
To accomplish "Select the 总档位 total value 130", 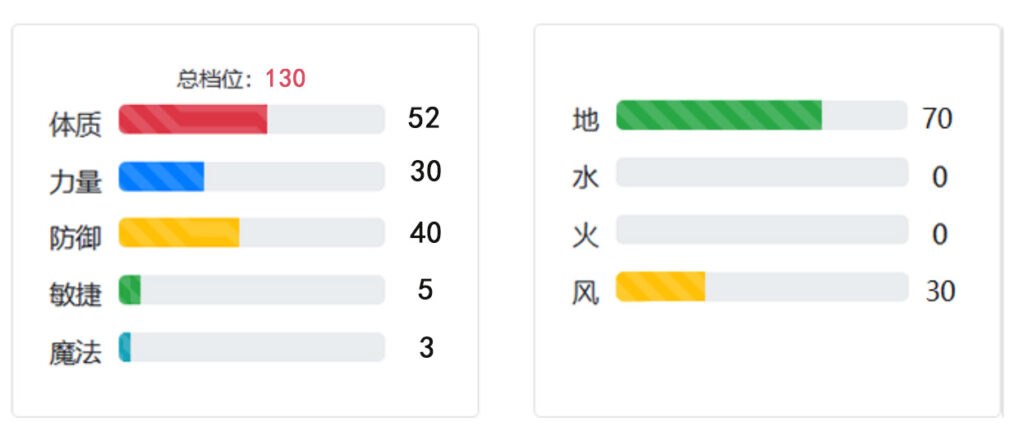I will pyautogui.click(x=285, y=79).
